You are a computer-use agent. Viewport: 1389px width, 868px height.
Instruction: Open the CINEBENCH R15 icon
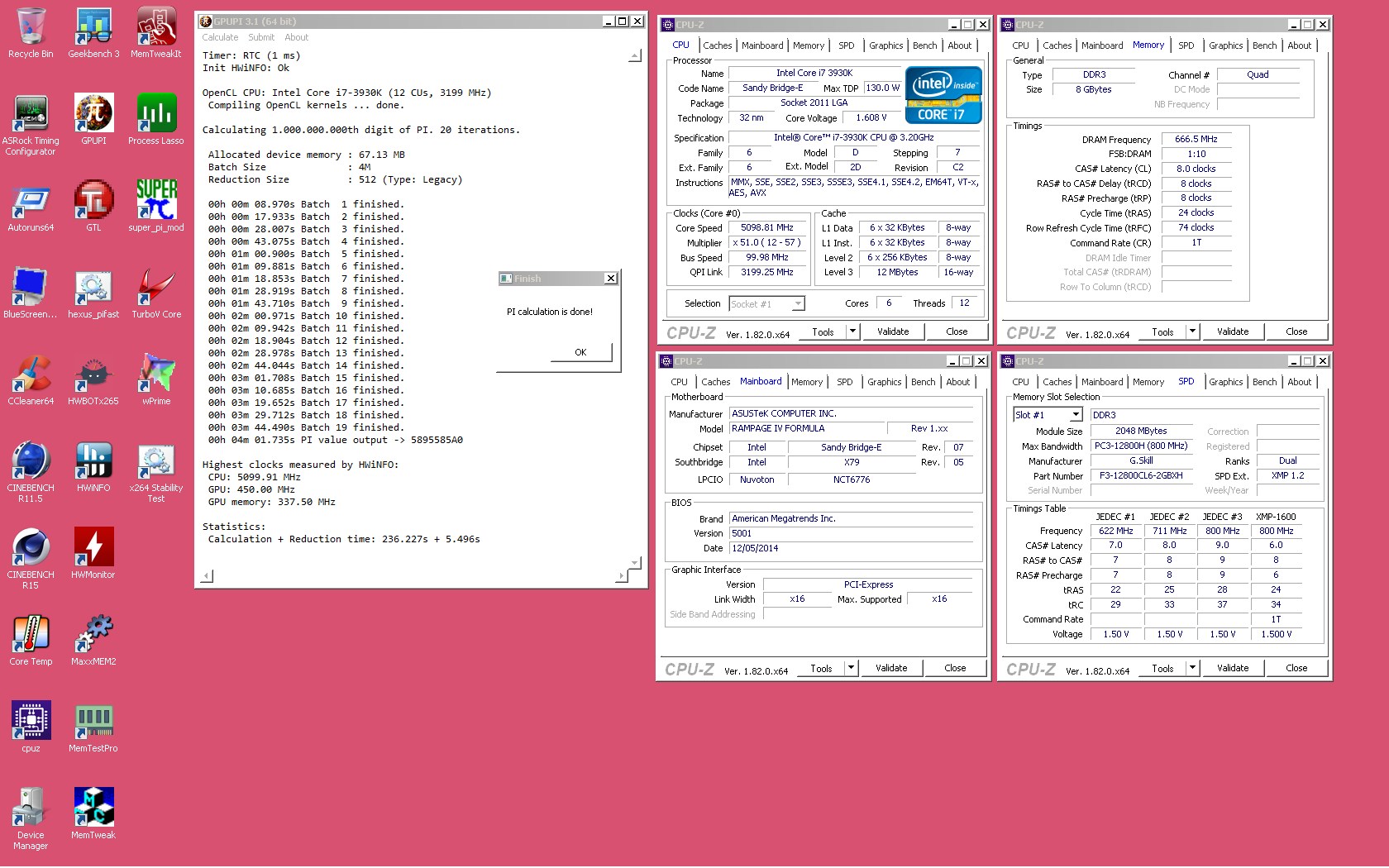pyautogui.click(x=31, y=559)
